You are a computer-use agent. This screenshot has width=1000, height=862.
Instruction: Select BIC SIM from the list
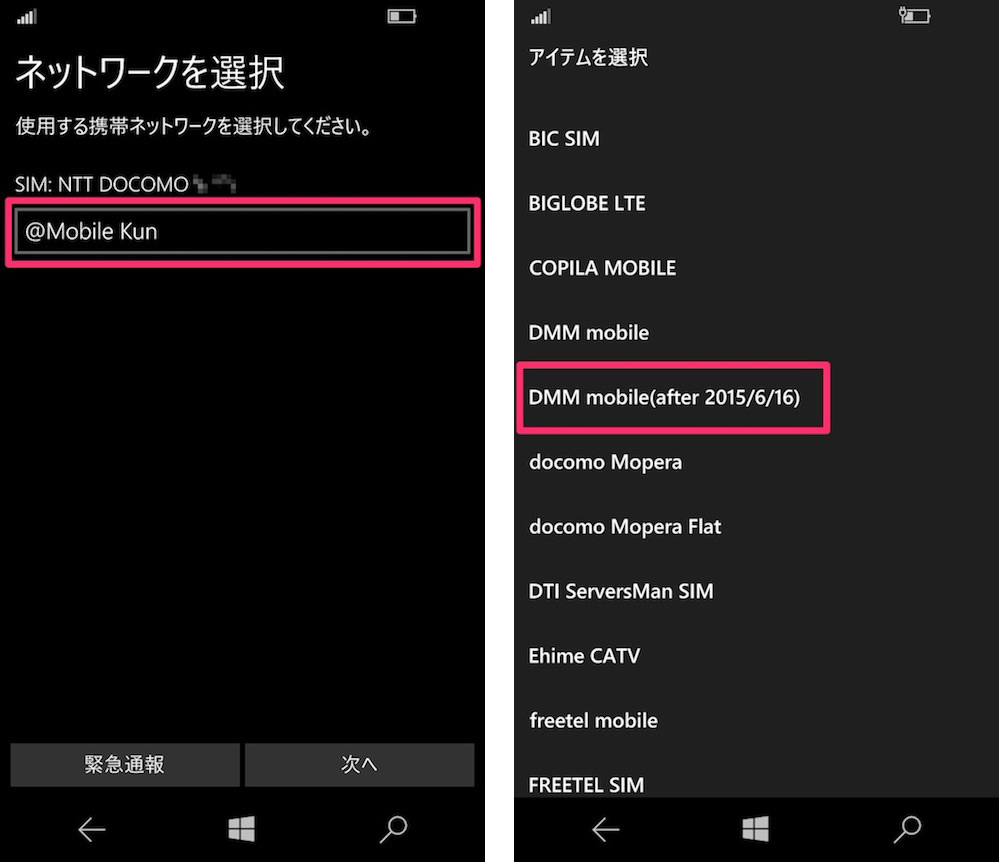tap(564, 138)
